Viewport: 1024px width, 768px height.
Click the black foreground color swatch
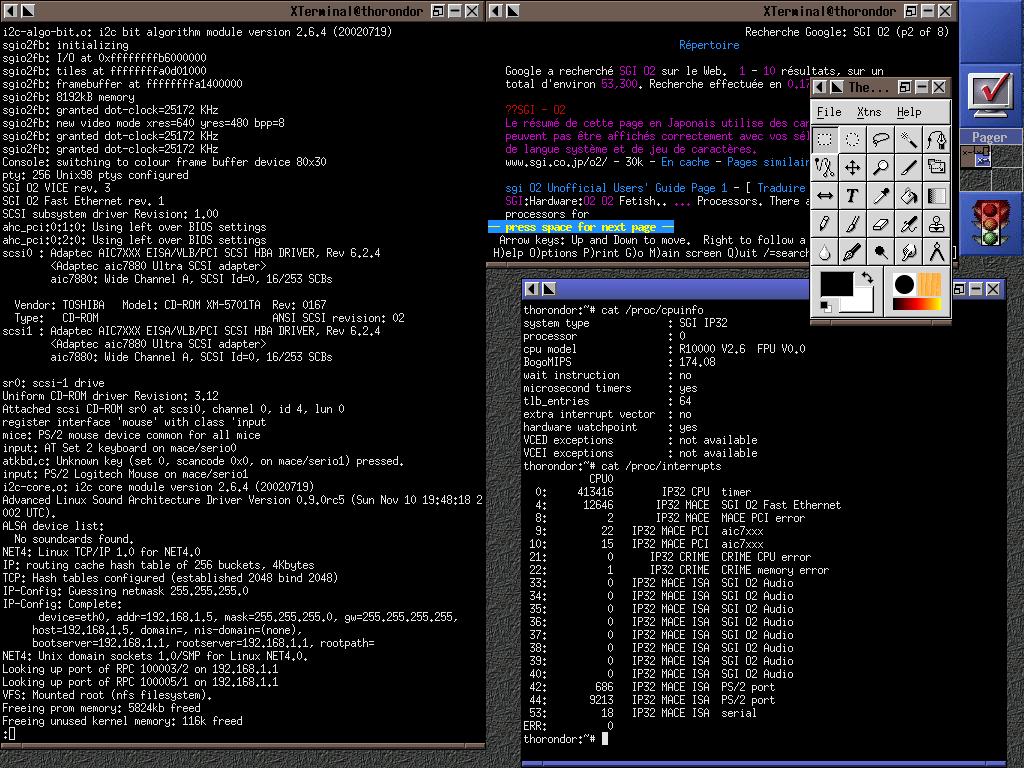pos(835,285)
